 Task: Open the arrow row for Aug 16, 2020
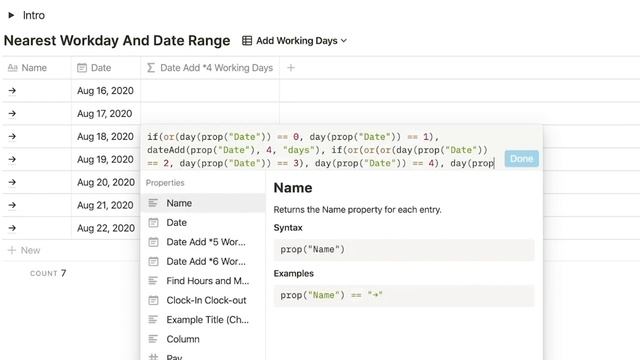(x=12, y=91)
